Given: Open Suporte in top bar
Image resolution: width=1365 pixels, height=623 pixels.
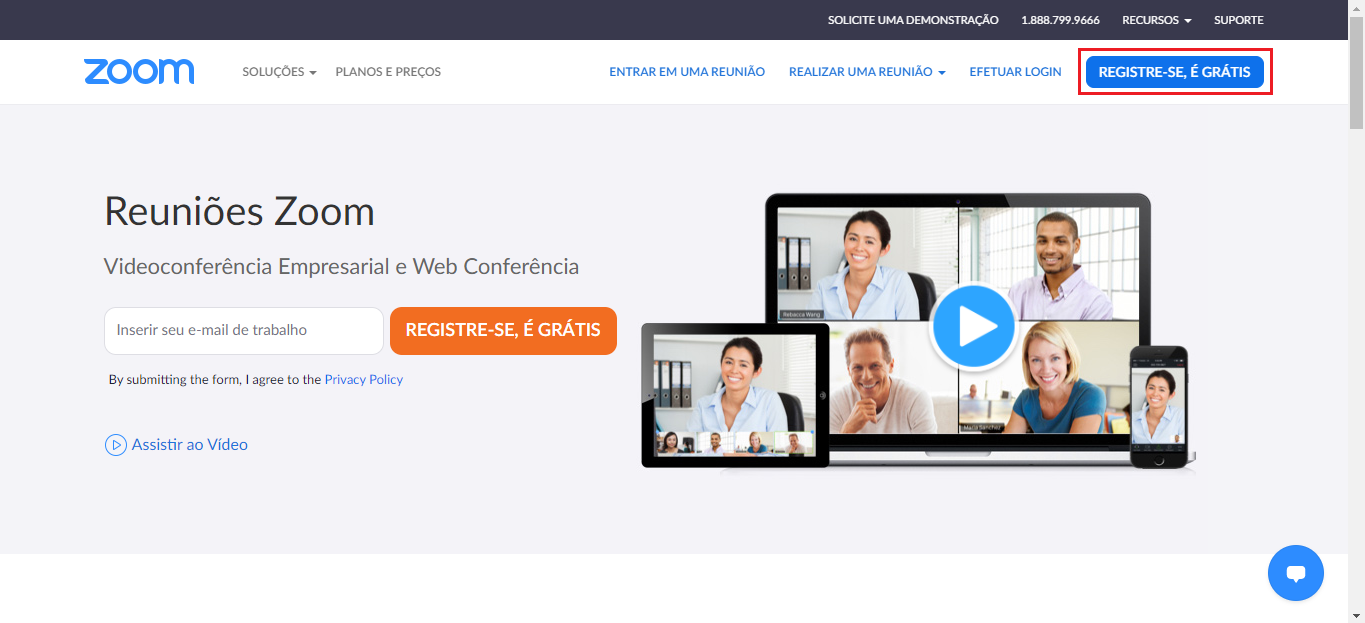Looking at the screenshot, I should [x=1239, y=20].
